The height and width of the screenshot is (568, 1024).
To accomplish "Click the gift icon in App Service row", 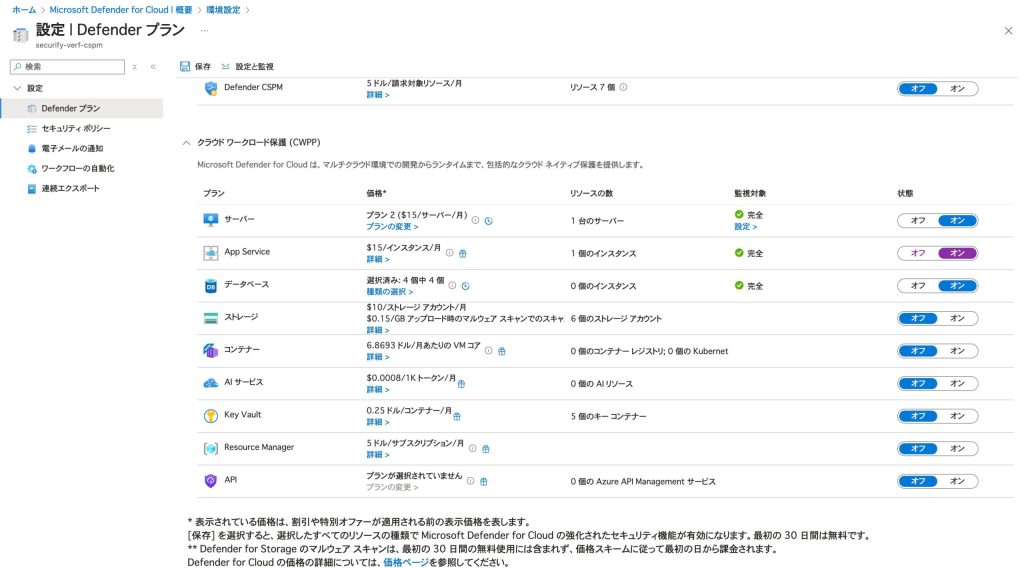I will tap(463, 253).
